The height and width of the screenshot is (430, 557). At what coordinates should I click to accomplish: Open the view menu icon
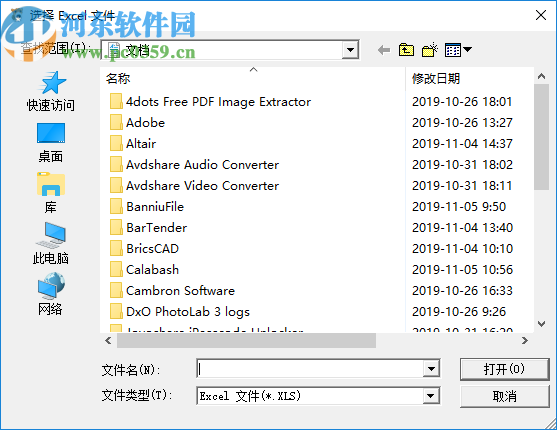click(453, 50)
